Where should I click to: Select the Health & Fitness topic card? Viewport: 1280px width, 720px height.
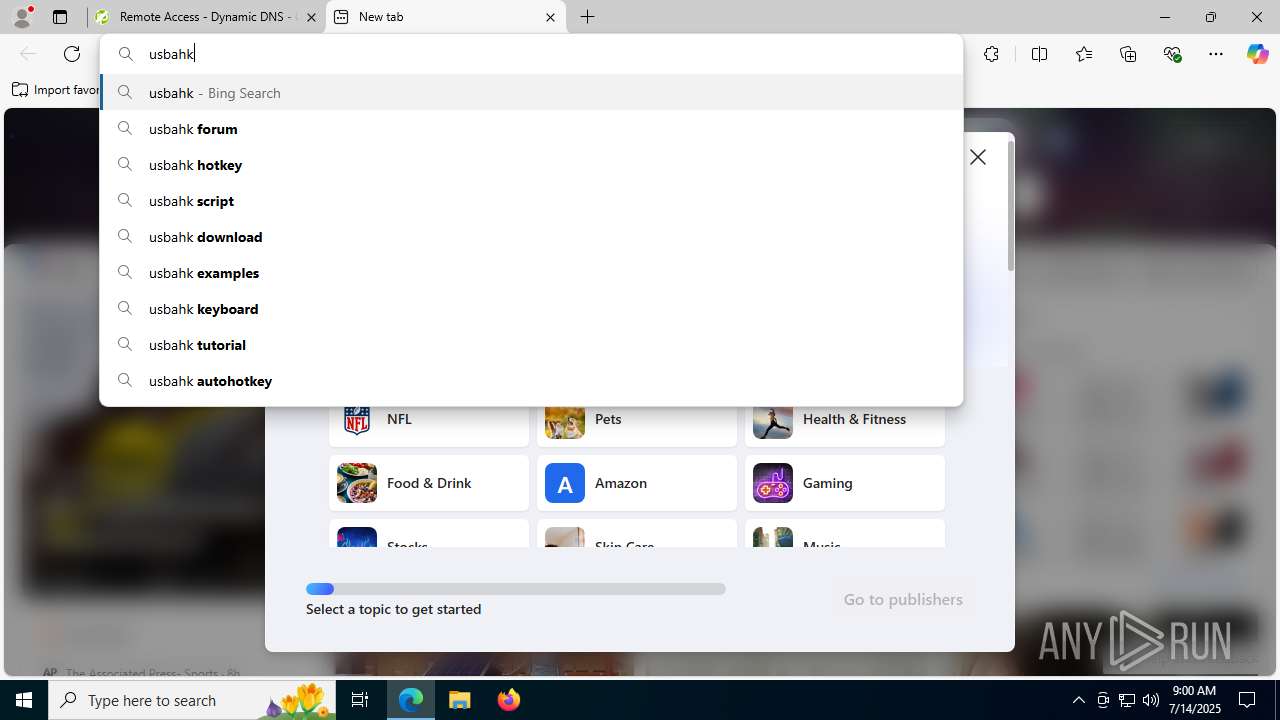point(845,425)
